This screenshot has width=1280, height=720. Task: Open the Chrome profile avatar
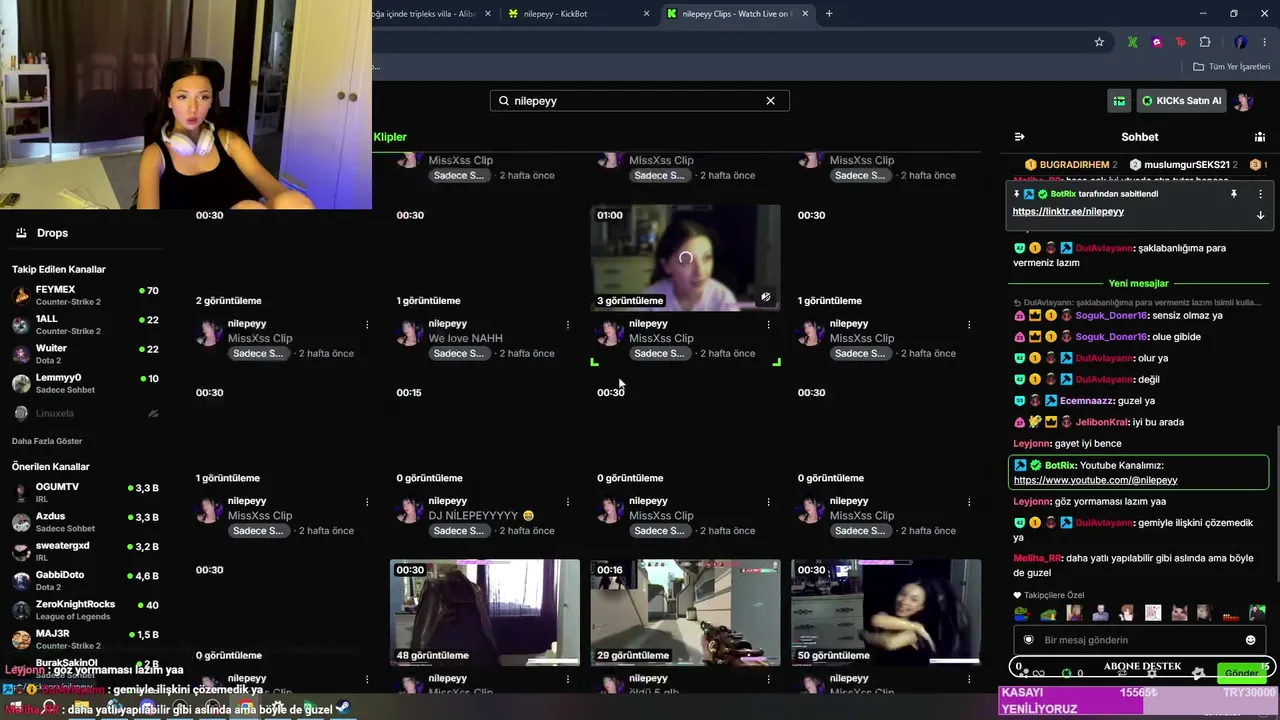click(1240, 42)
